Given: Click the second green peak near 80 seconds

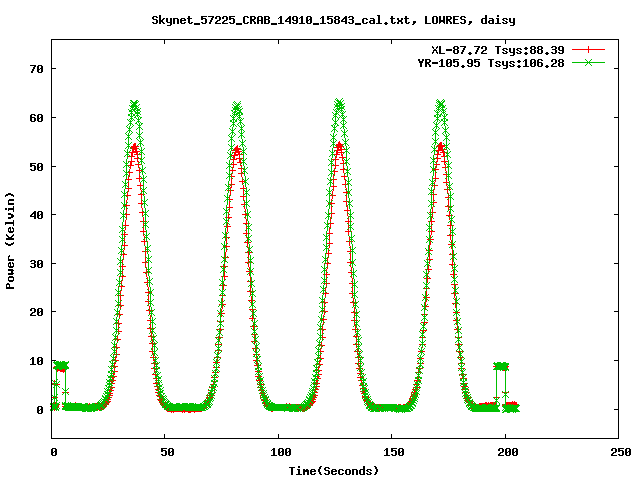Looking at the screenshot, I should [x=237, y=107].
